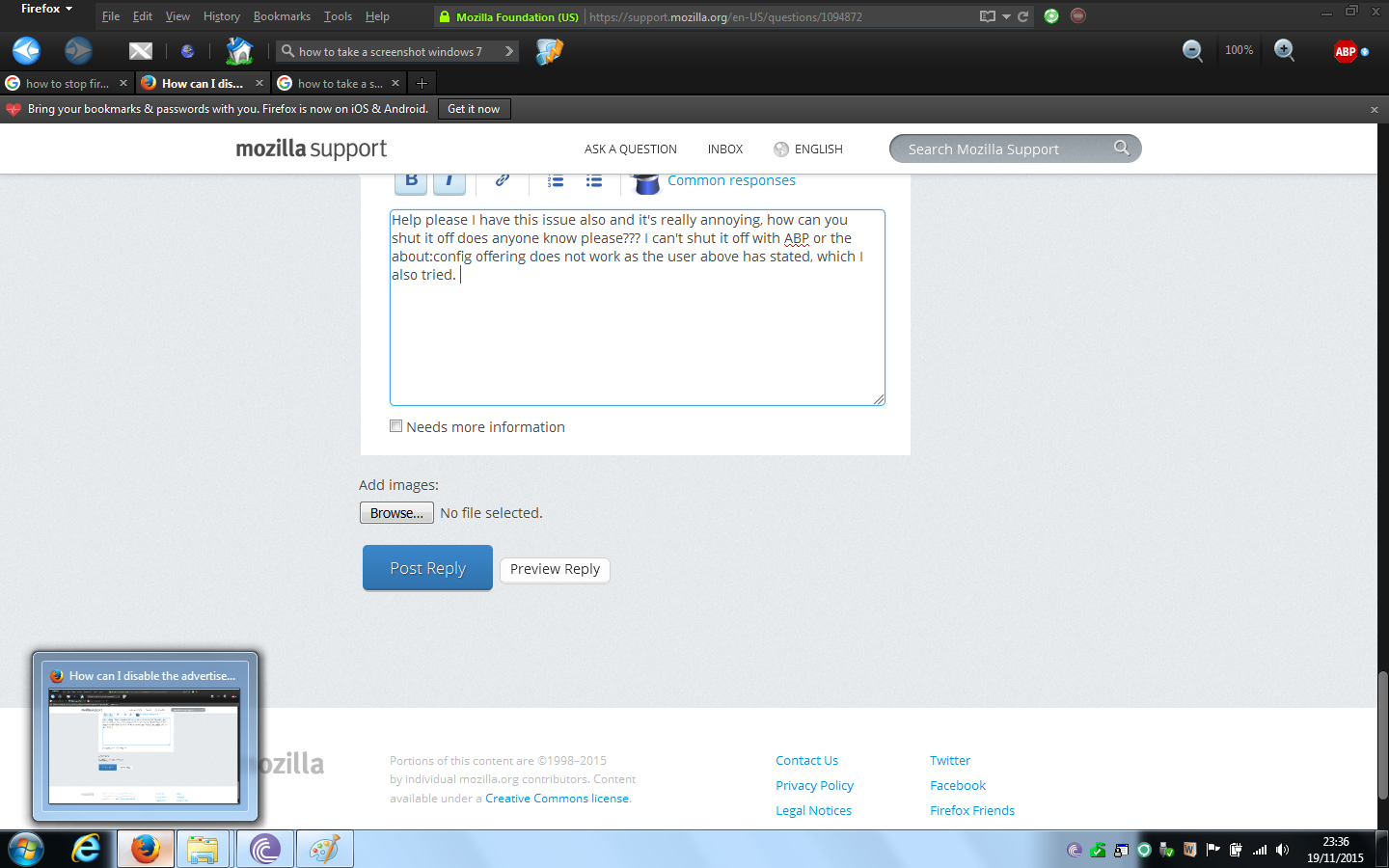Click the green circular toolbar icon
The image size is (1389, 868).
1051,15
